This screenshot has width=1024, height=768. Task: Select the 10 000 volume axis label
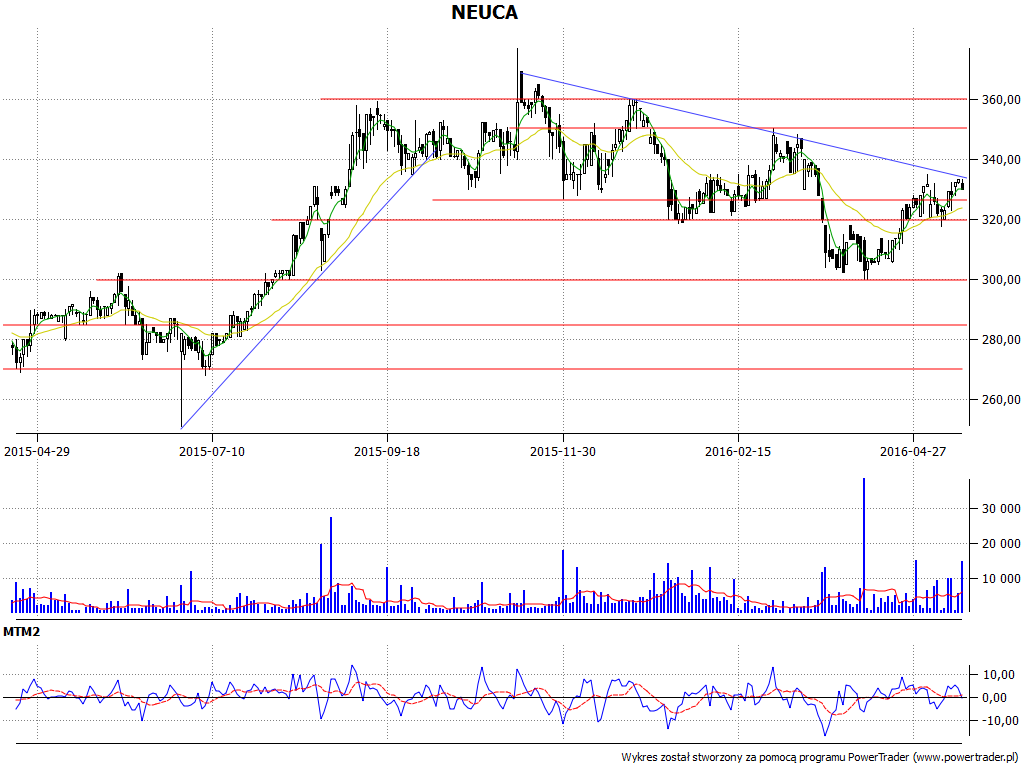[x=1002, y=579]
